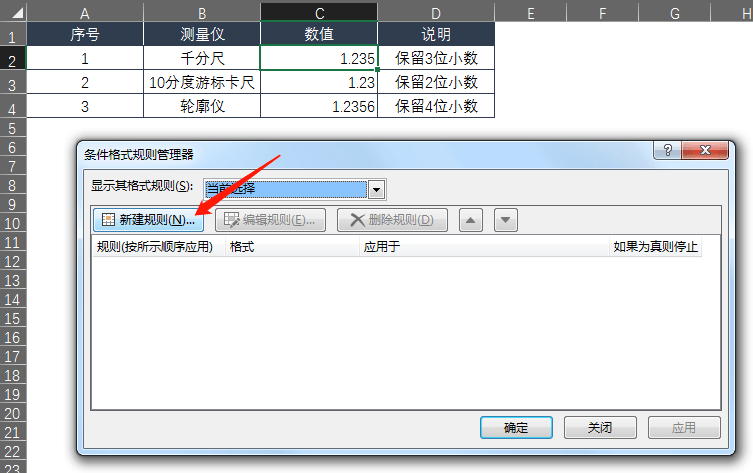Screen dimensions: 753x473
Task: Select row 3 header
Action: pos(13,83)
